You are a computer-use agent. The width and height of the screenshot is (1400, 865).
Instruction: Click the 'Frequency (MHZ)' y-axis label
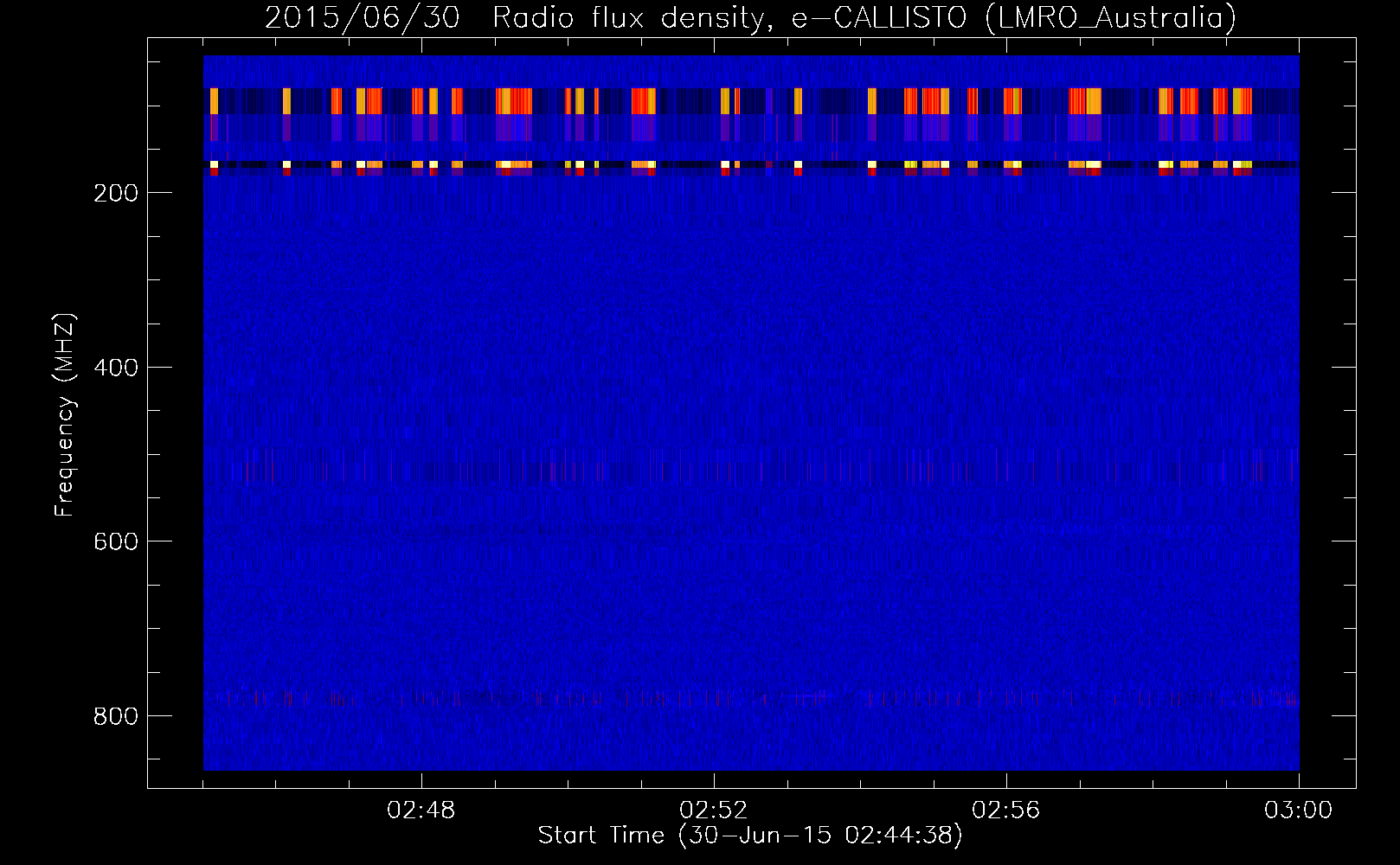(x=65, y=415)
